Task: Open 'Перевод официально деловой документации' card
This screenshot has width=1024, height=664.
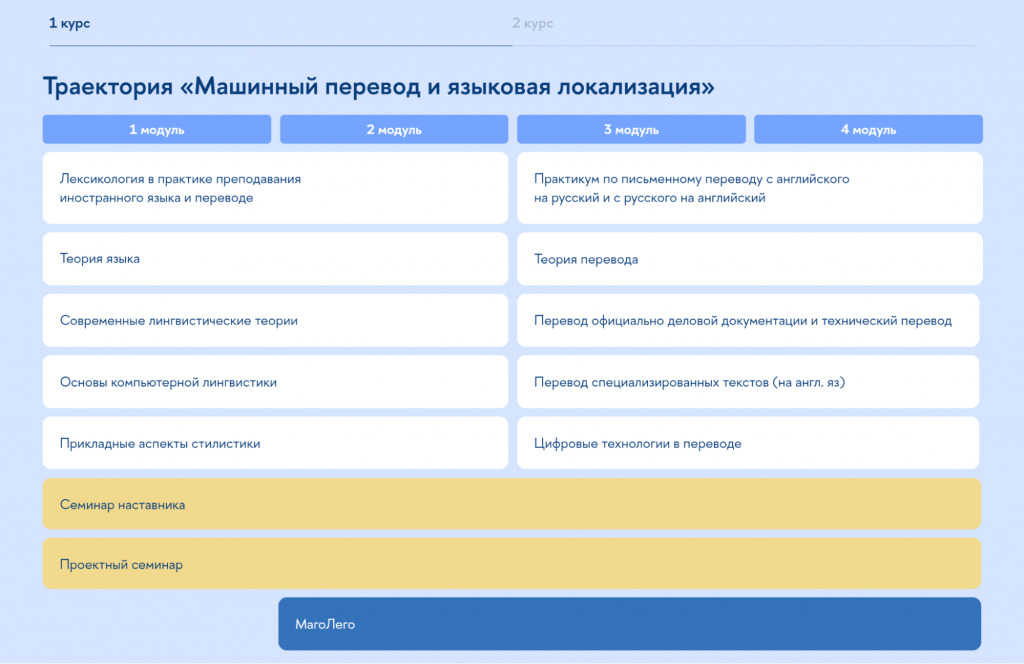Action: pyautogui.click(x=748, y=321)
